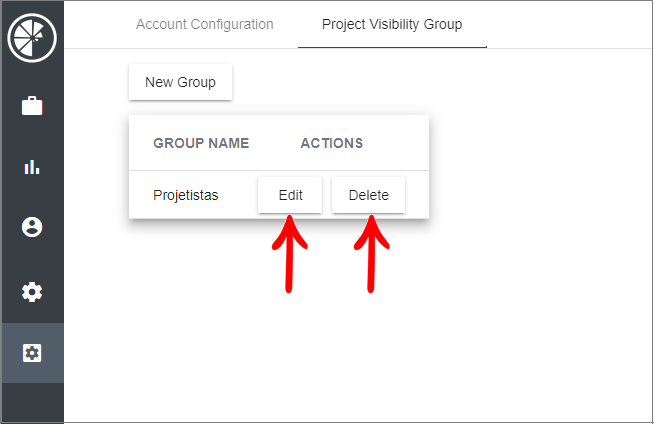Viewport: 654px width, 424px height.
Task: Click the GROUP NAME column header
Action: (201, 143)
